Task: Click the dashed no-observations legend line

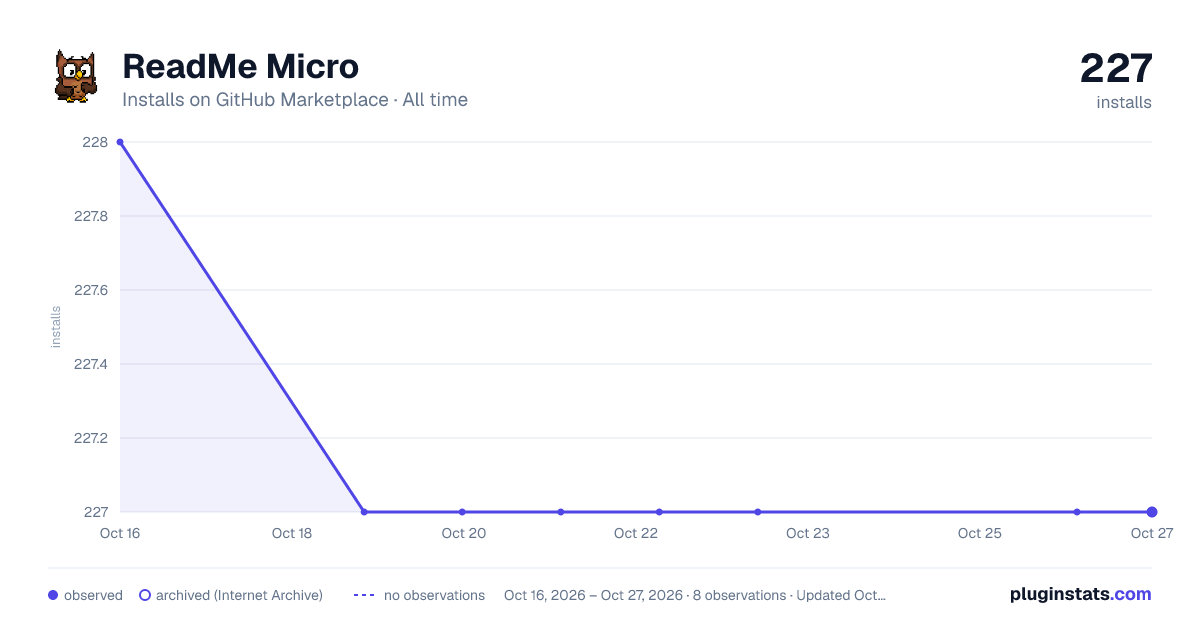Action: click(x=364, y=595)
